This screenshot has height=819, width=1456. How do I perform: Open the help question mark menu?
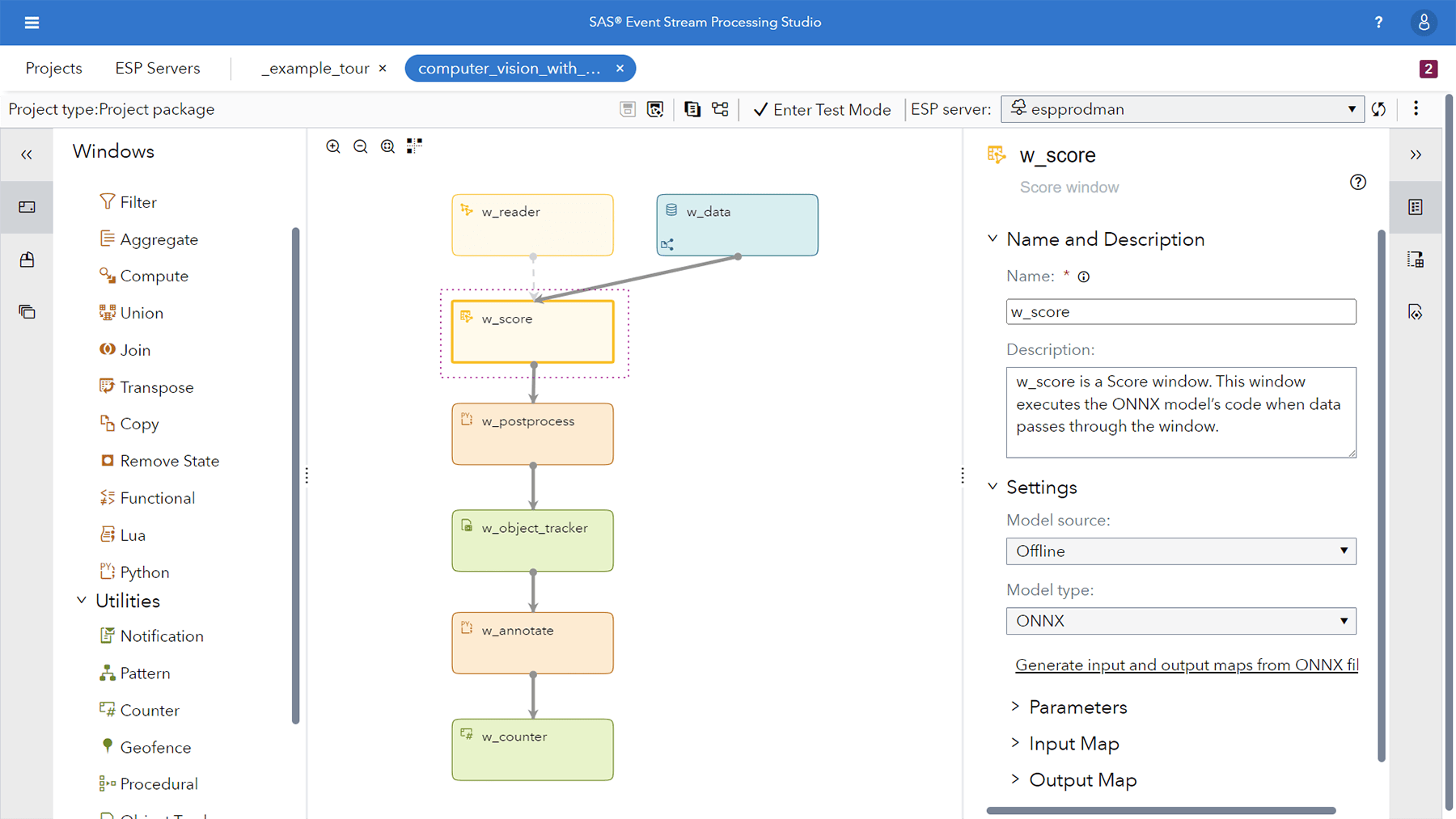[1378, 23]
